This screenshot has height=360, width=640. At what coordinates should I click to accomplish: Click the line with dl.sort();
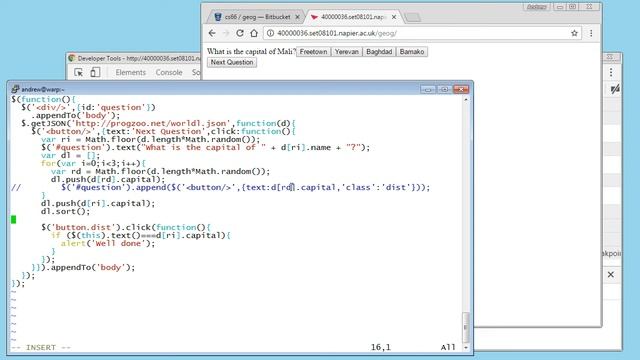(x=65, y=211)
